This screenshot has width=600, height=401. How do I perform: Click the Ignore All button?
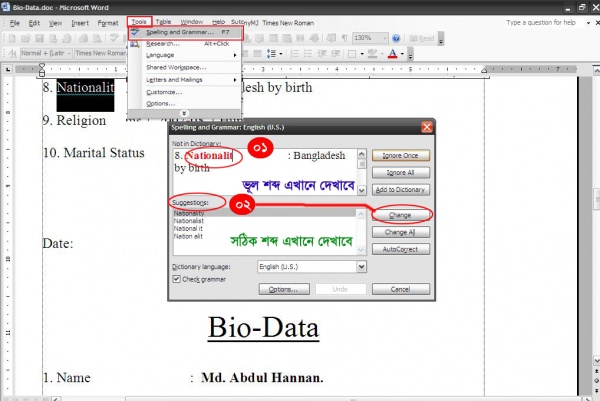click(x=401, y=173)
